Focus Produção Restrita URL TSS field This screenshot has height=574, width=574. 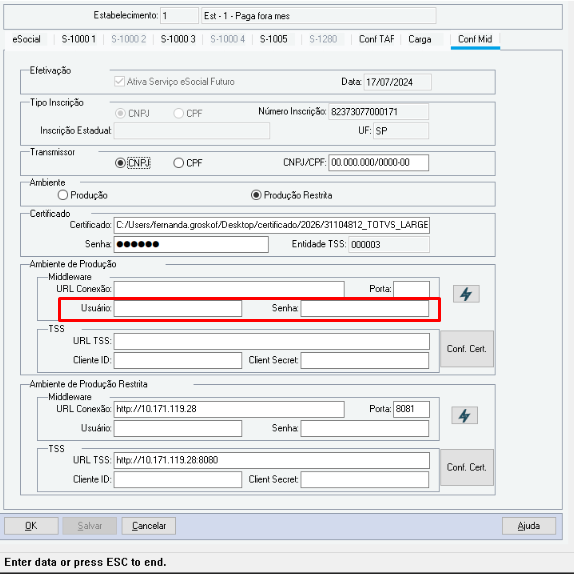[x=272, y=460]
